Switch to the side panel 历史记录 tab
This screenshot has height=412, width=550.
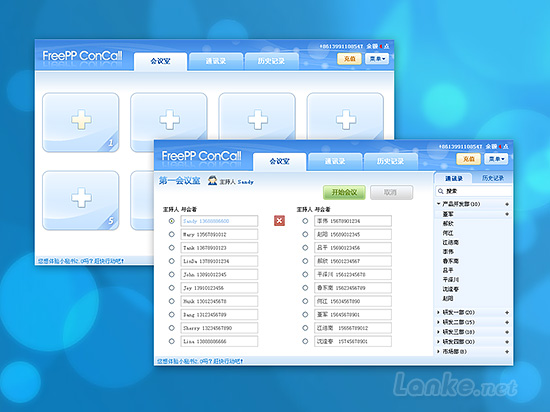pos(492,178)
